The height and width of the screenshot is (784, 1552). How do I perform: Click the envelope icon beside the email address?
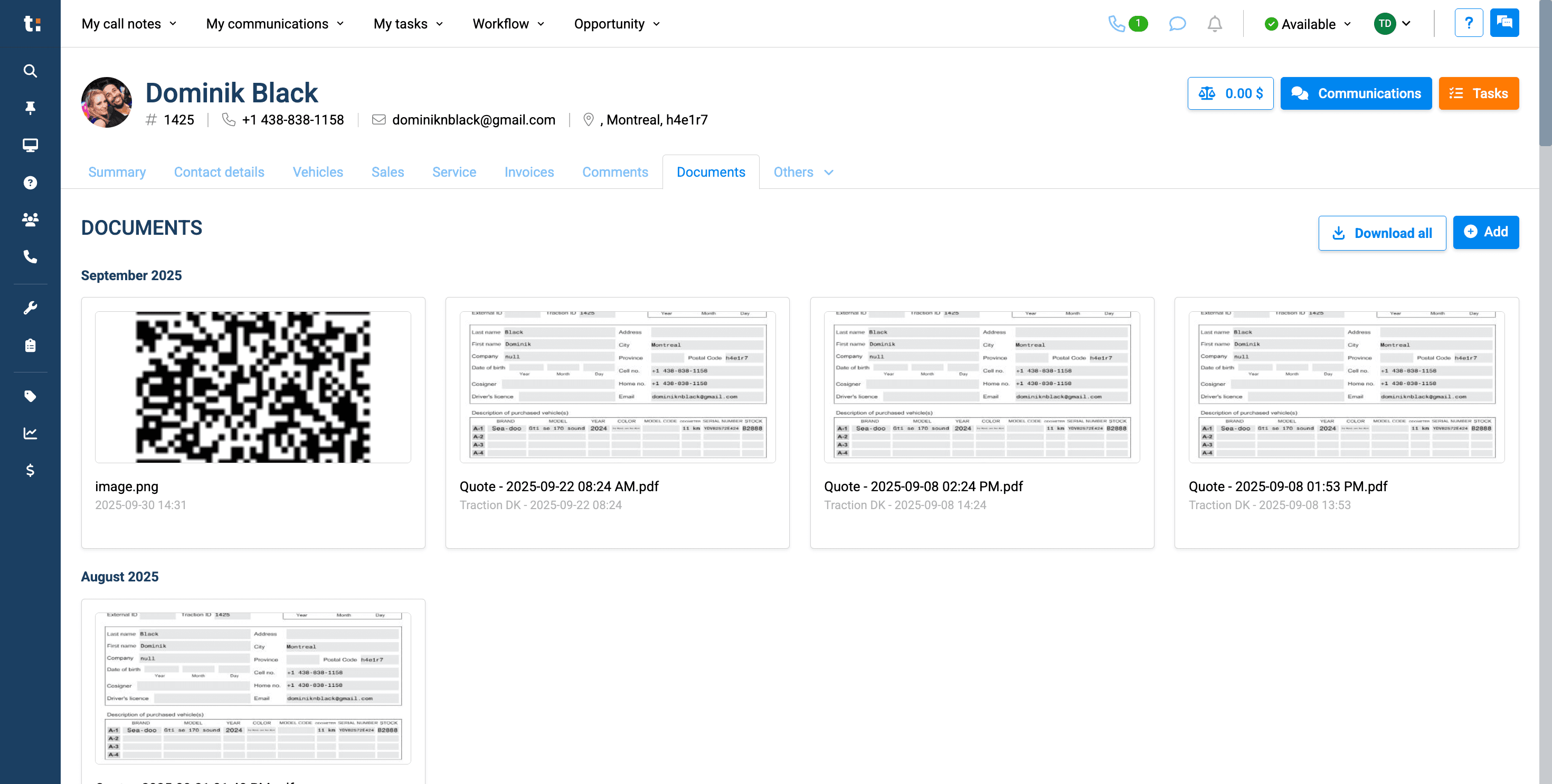[x=379, y=120]
